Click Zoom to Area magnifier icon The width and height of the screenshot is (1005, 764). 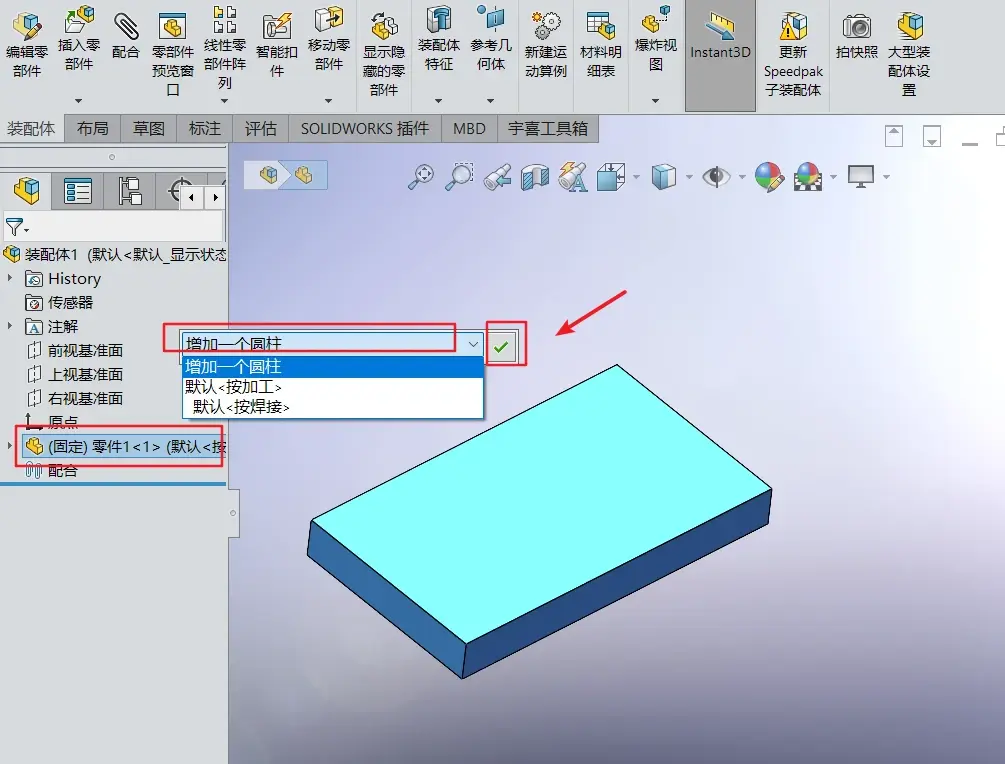pyautogui.click(x=459, y=177)
